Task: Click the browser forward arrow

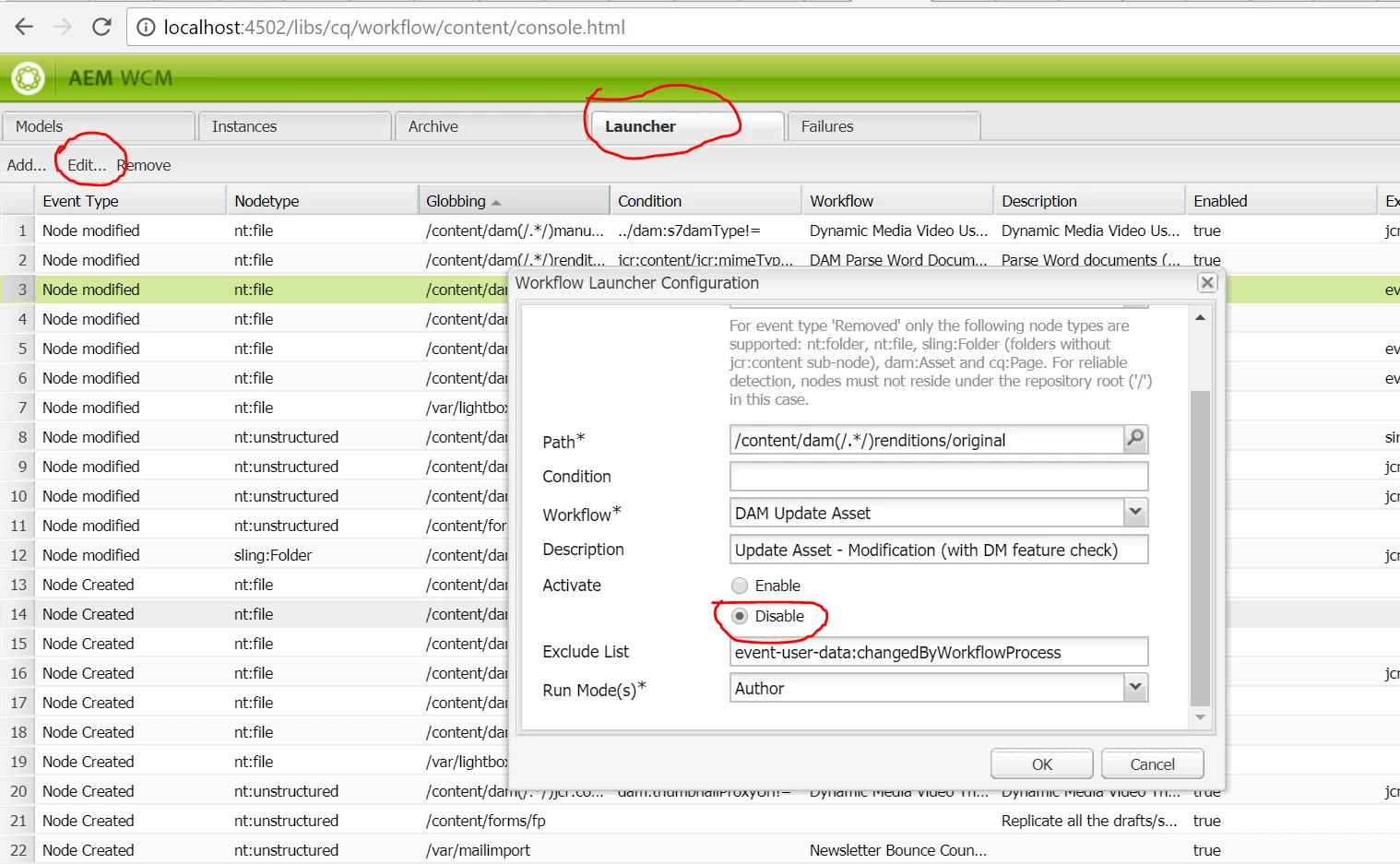Action: coord(63,27)
